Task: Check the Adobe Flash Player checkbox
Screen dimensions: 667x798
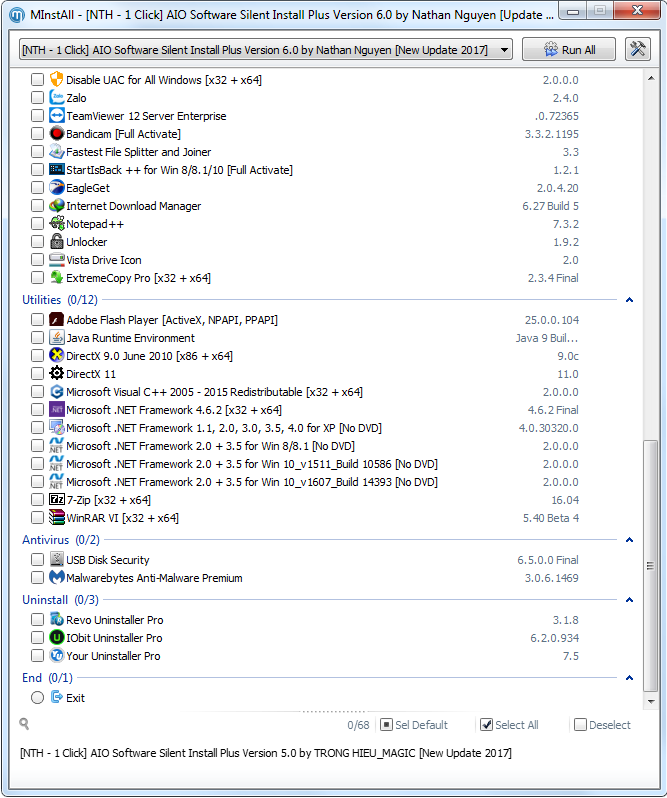Action: pos(37,320)
